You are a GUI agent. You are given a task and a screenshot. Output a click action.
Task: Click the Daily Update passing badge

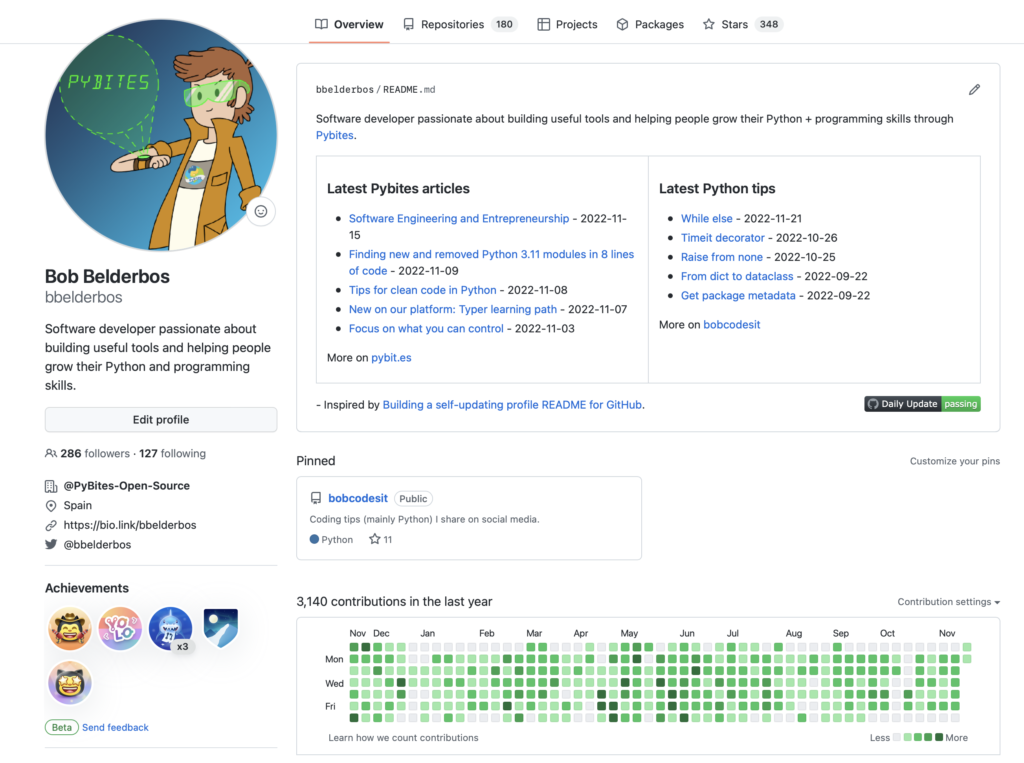(922, 404)
